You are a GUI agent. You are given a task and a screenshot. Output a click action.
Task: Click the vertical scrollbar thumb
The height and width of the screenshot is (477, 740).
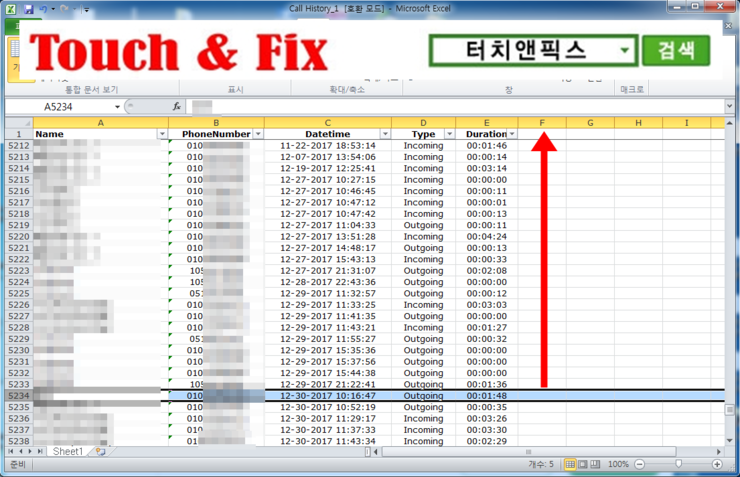coord(730,410)
